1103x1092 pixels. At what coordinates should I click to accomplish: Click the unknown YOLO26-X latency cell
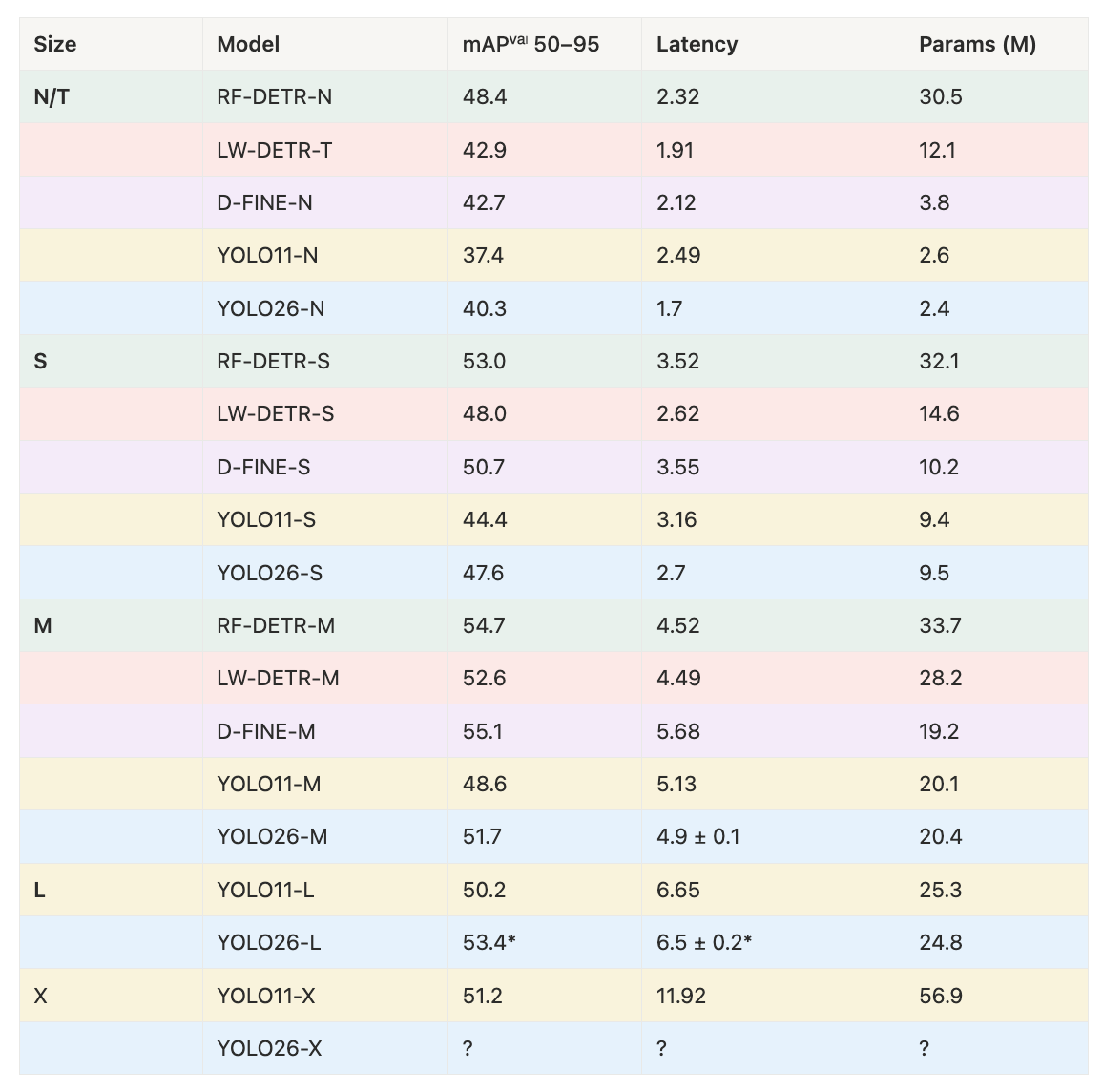coord(661,1048)
